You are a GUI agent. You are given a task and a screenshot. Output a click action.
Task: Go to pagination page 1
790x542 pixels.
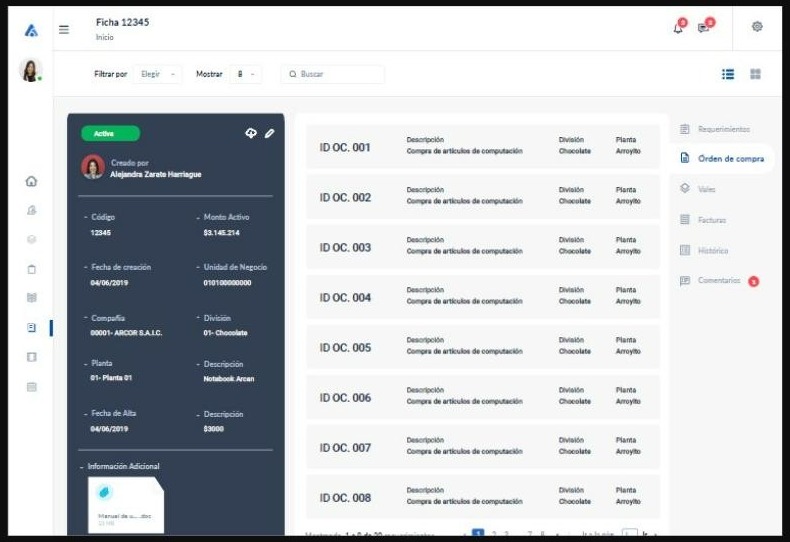478,533
